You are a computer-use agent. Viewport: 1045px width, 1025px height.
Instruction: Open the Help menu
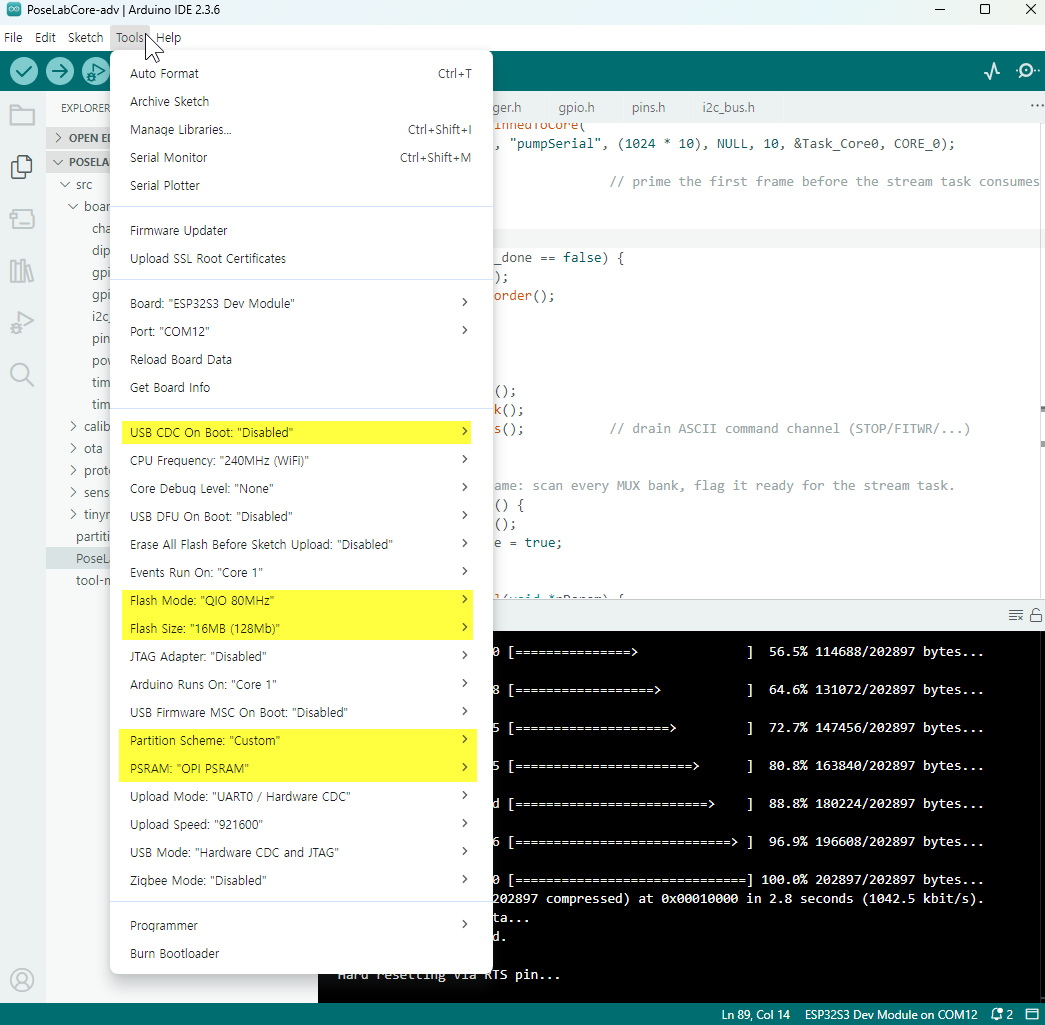pos(169,37)
